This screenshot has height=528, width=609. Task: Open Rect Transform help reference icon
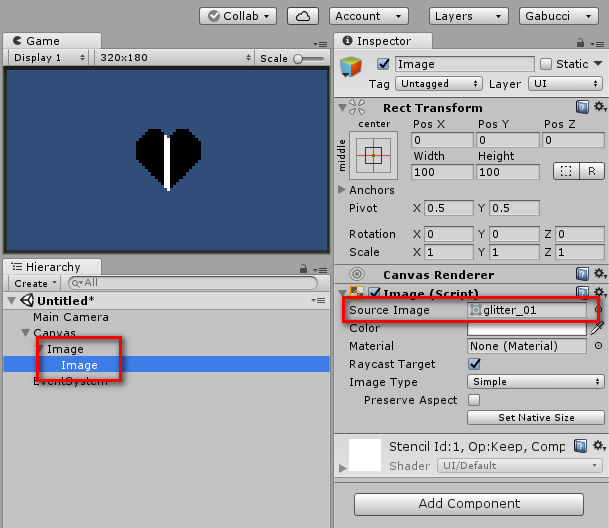pos(582,107)
